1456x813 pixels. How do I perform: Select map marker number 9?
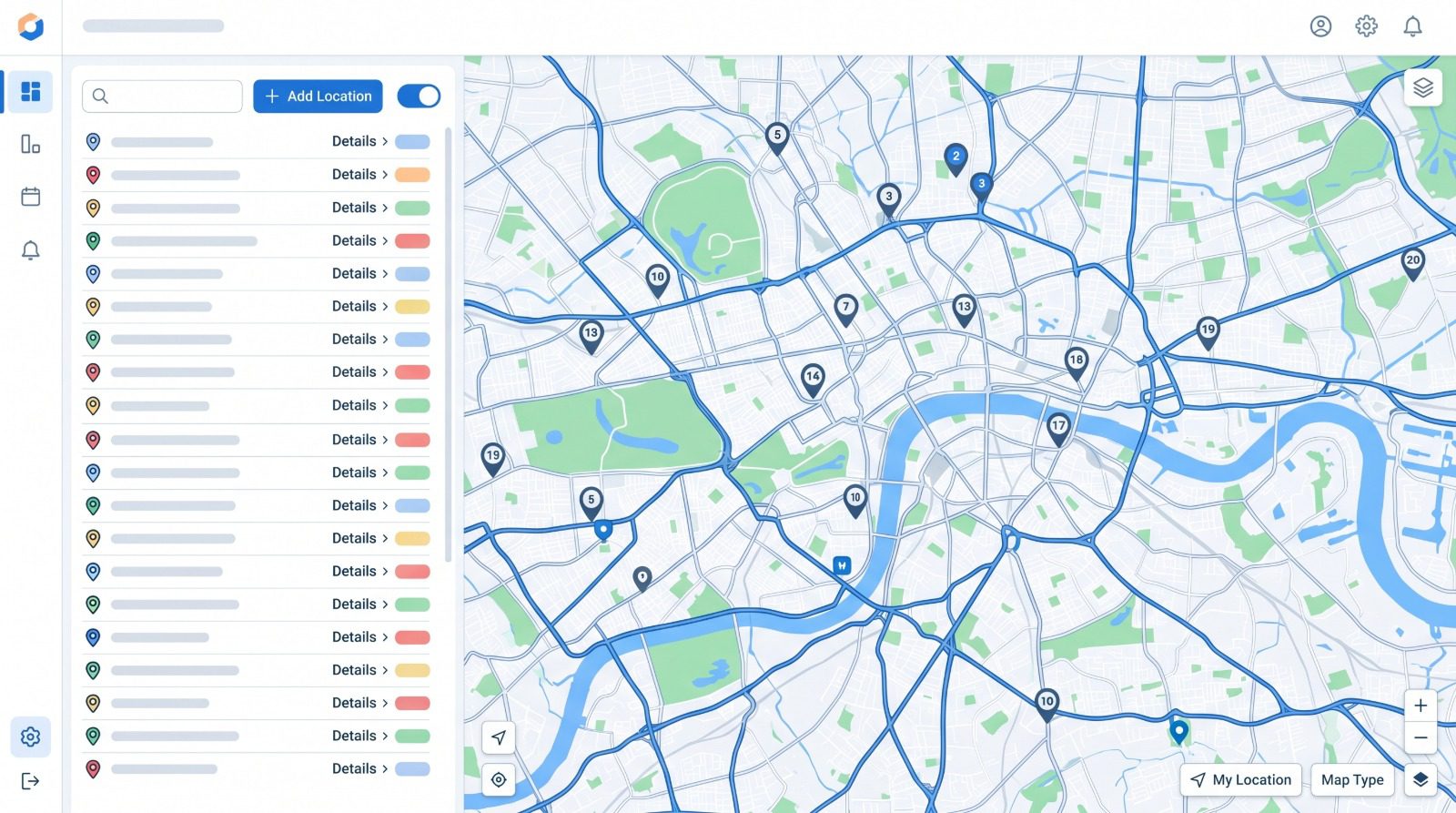642,578
